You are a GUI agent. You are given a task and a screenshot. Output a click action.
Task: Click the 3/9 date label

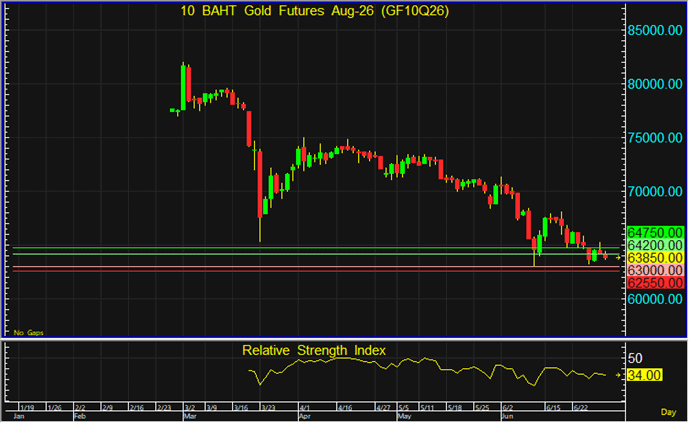click(x=212, y=408)
